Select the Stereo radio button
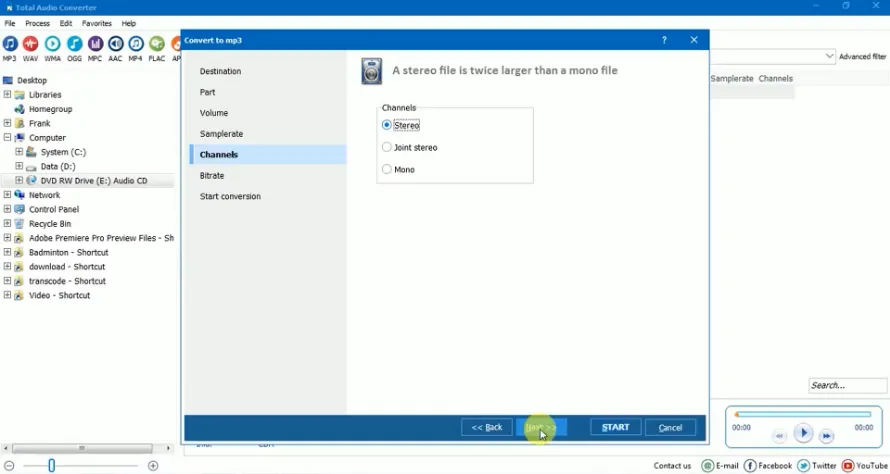The width and height of the screenshot is (890, 474). (387, 126)
